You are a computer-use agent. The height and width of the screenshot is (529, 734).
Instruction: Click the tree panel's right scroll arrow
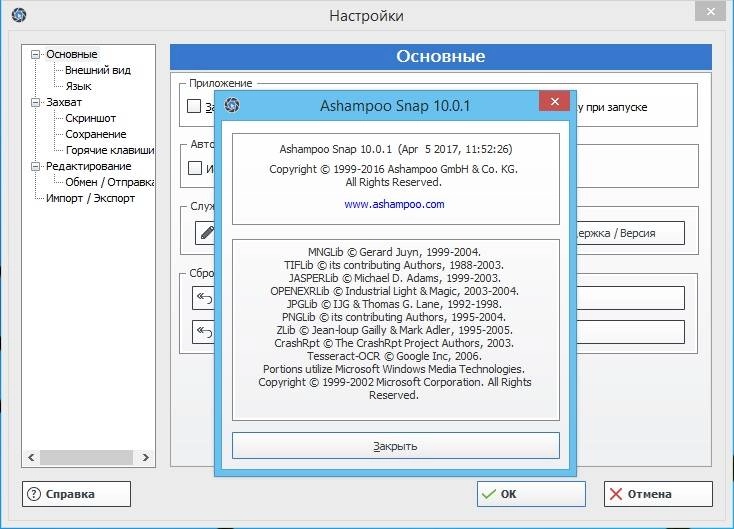pos(146,457)
